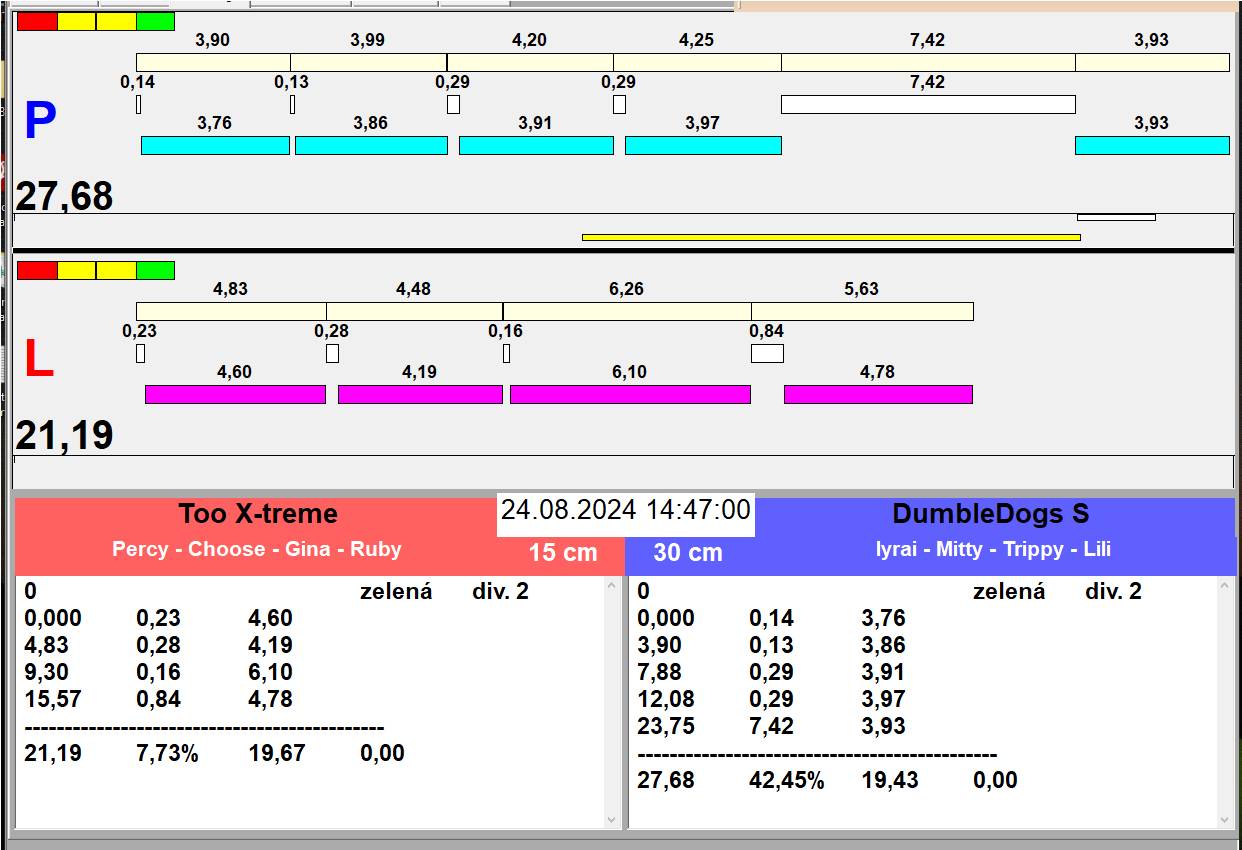This screenshot has height=850, width=1242.
Task: Select the magenta 4,78 run bar
Action: click(x=878, y=394)
